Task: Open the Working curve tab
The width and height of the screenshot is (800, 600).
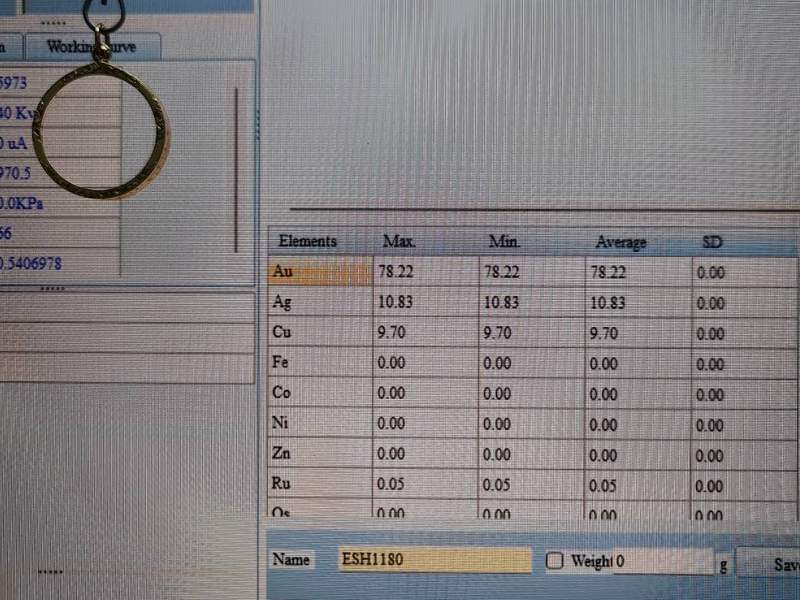Action: (92, 47)
